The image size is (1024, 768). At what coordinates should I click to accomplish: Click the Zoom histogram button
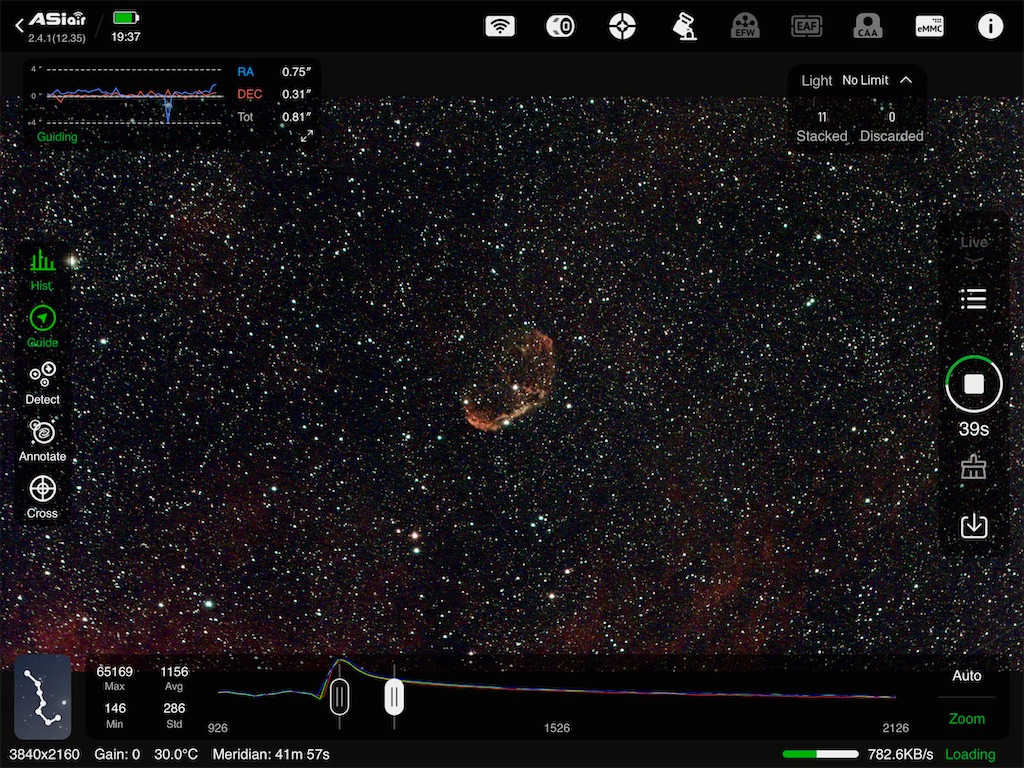(966, 718)
